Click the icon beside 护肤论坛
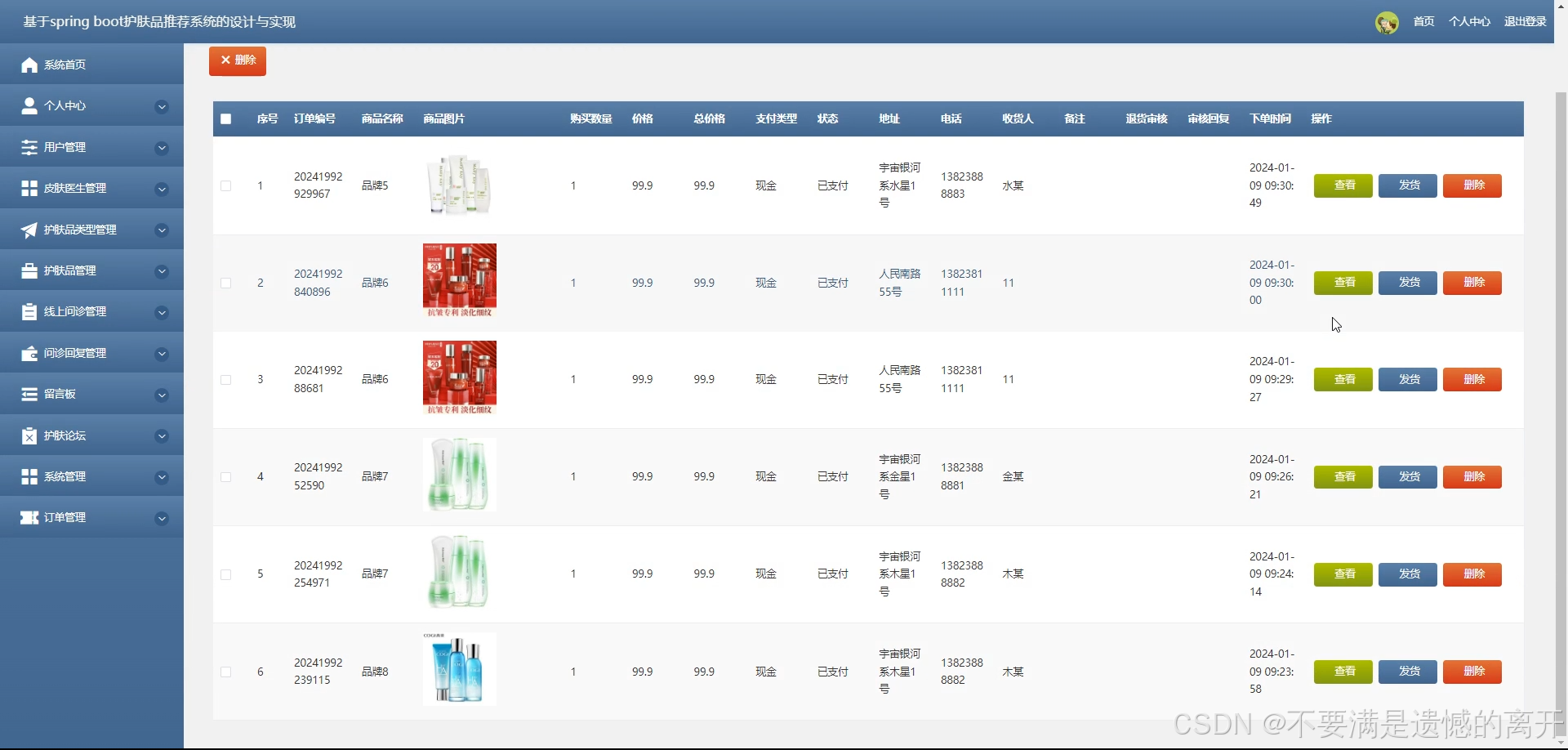 (29, 435)
